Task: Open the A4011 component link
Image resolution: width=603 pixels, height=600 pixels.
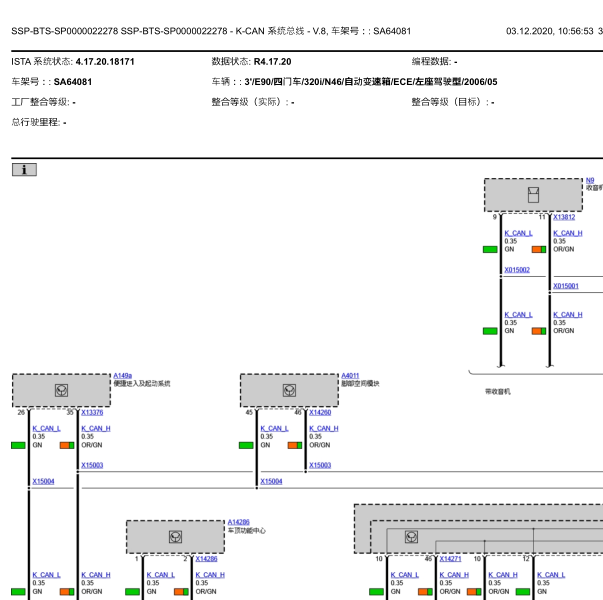Action: click(350, 375)
